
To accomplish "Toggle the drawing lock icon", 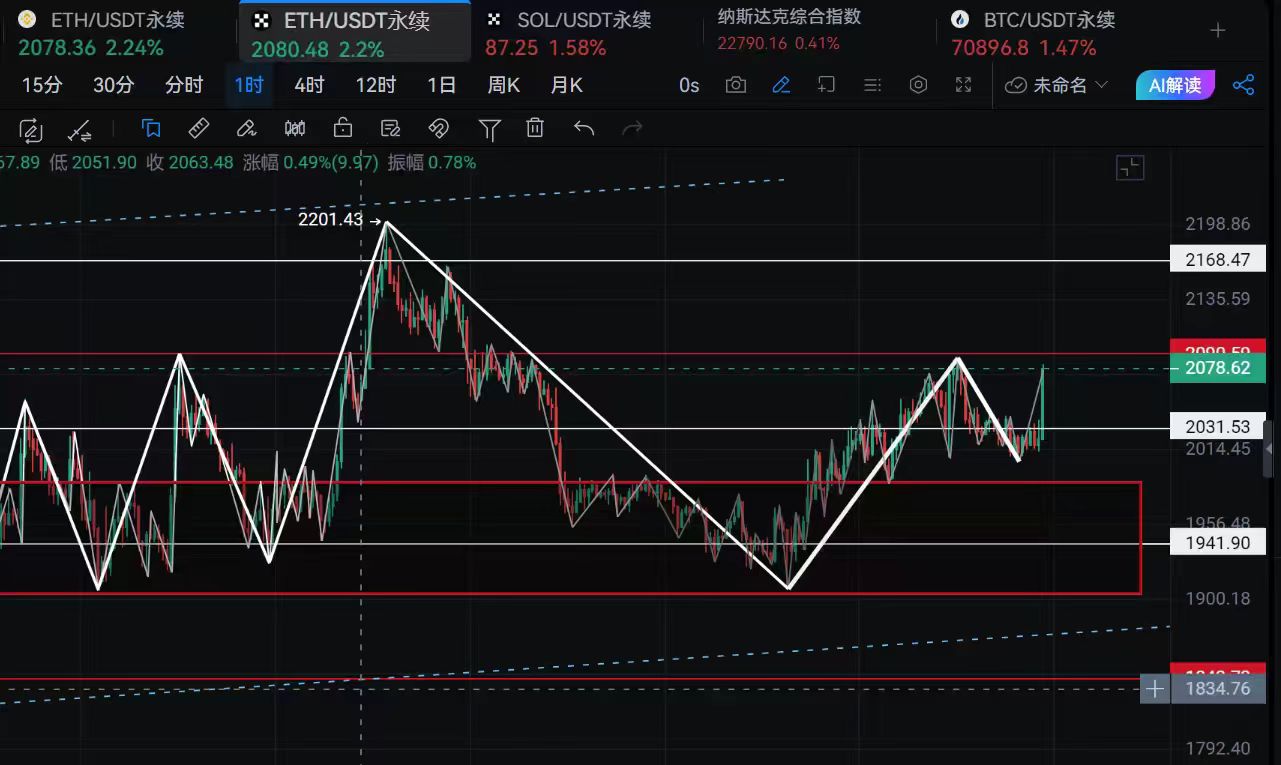I will coord(343,128).
